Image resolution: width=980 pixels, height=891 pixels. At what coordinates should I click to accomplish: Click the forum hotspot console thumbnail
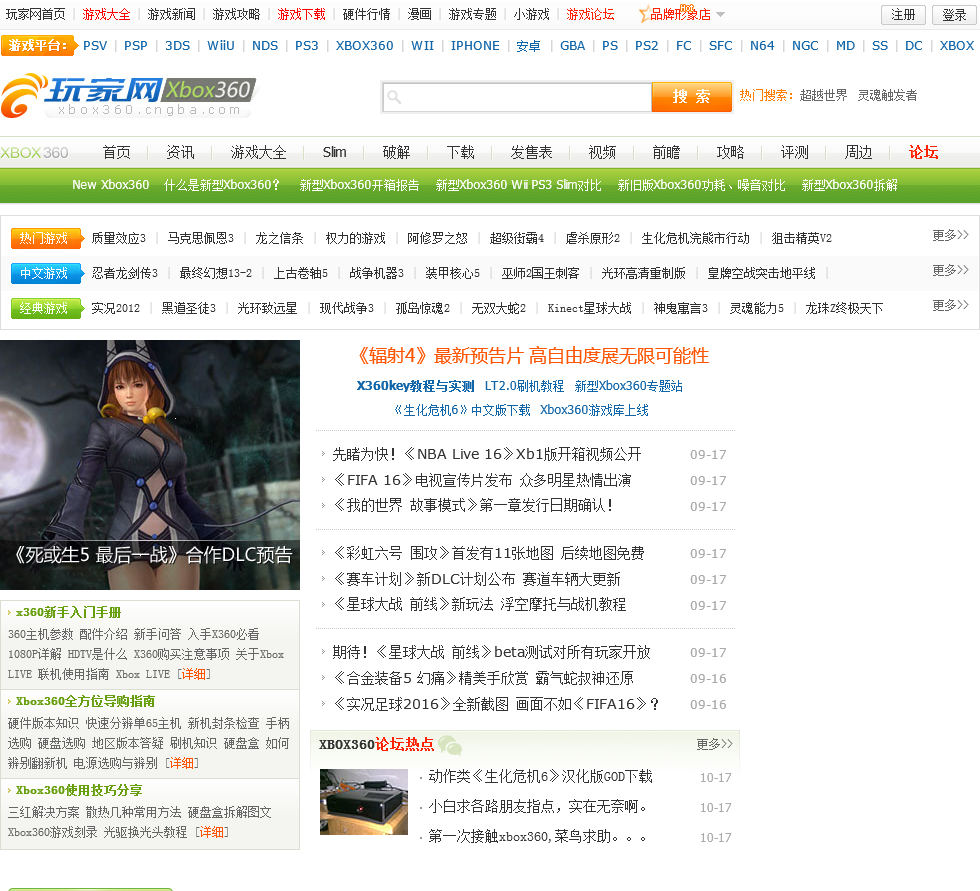[364, 802]
